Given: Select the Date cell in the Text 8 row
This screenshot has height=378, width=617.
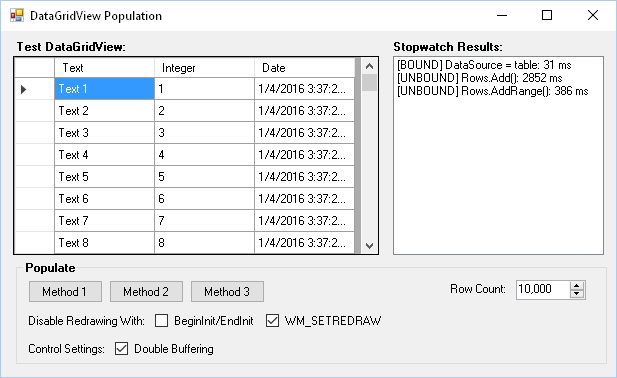Looking at the screenshot, I should [x=304, y=243].
